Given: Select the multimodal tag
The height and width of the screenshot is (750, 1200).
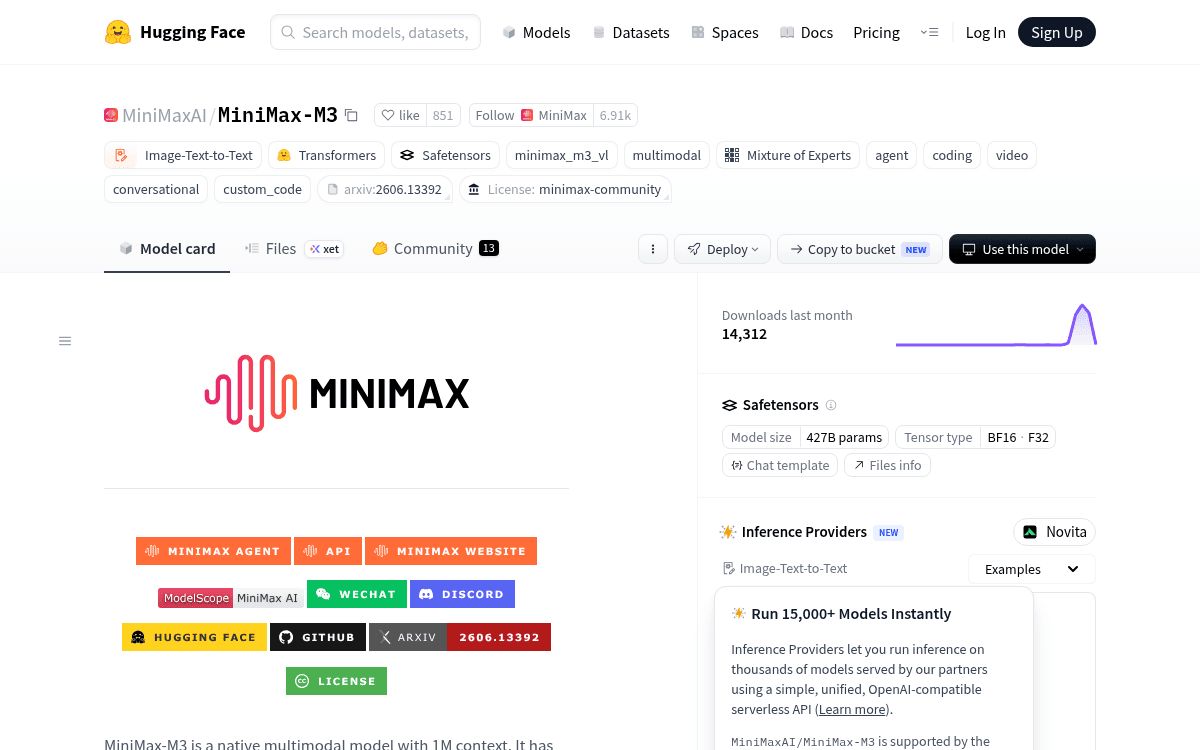Looking at the screenshot, I should pos(667,155).
